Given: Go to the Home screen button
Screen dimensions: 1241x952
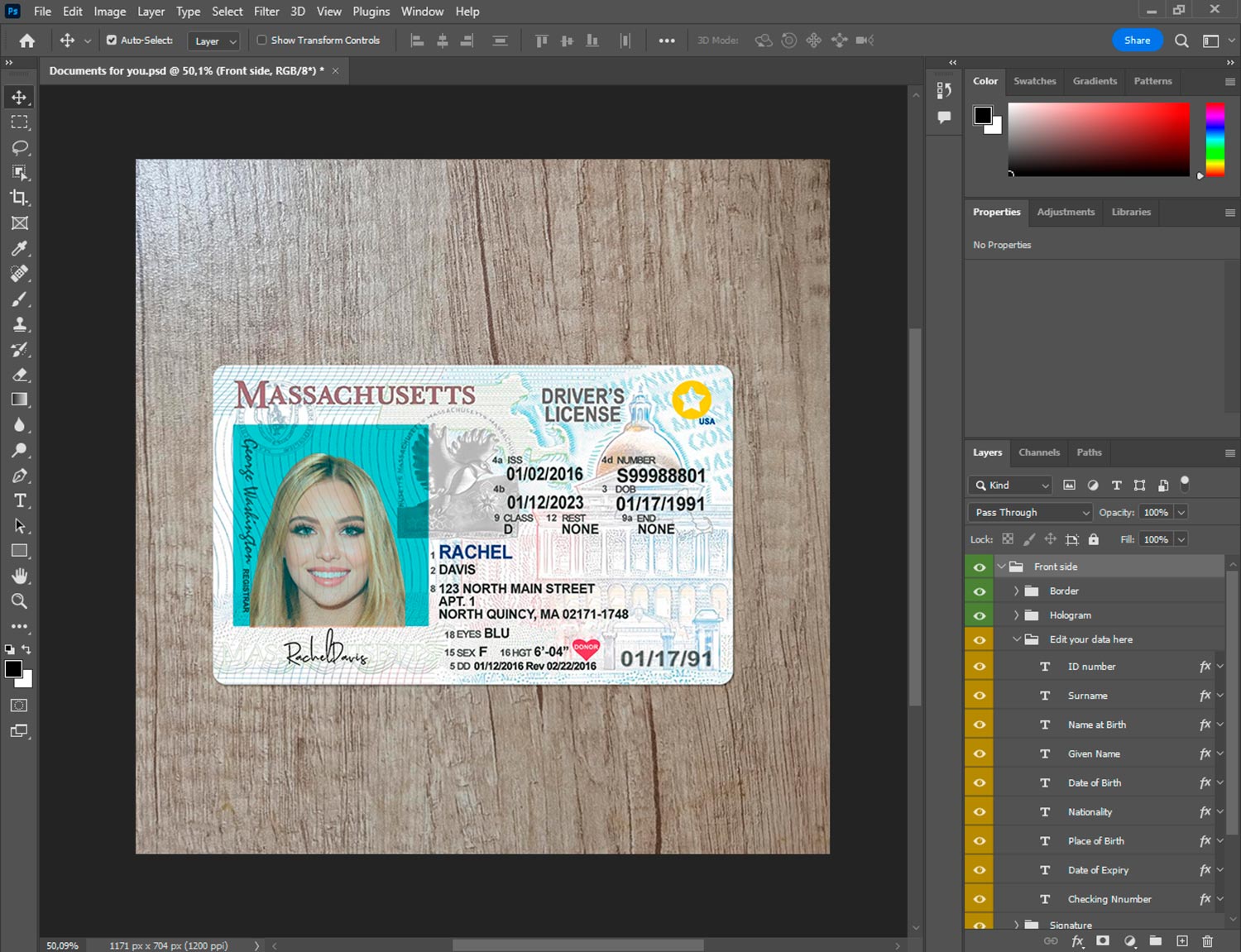Looking at the screenshot, I should tap(27, 41).
